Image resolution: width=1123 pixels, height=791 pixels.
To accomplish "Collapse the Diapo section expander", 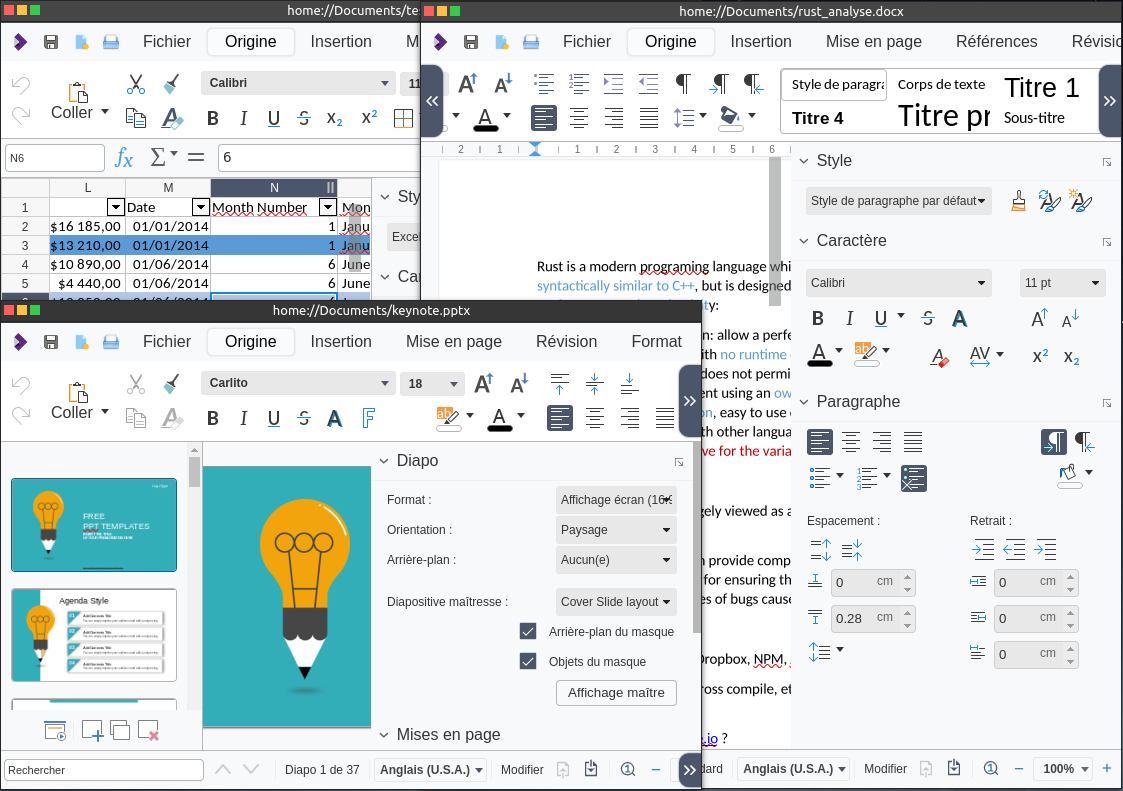I will (x=384, y=461).
